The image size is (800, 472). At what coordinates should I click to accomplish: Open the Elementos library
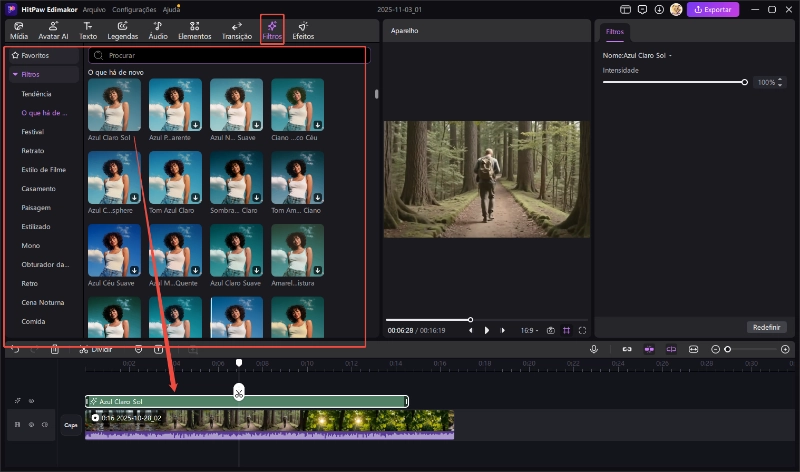(x=194, y=31)
